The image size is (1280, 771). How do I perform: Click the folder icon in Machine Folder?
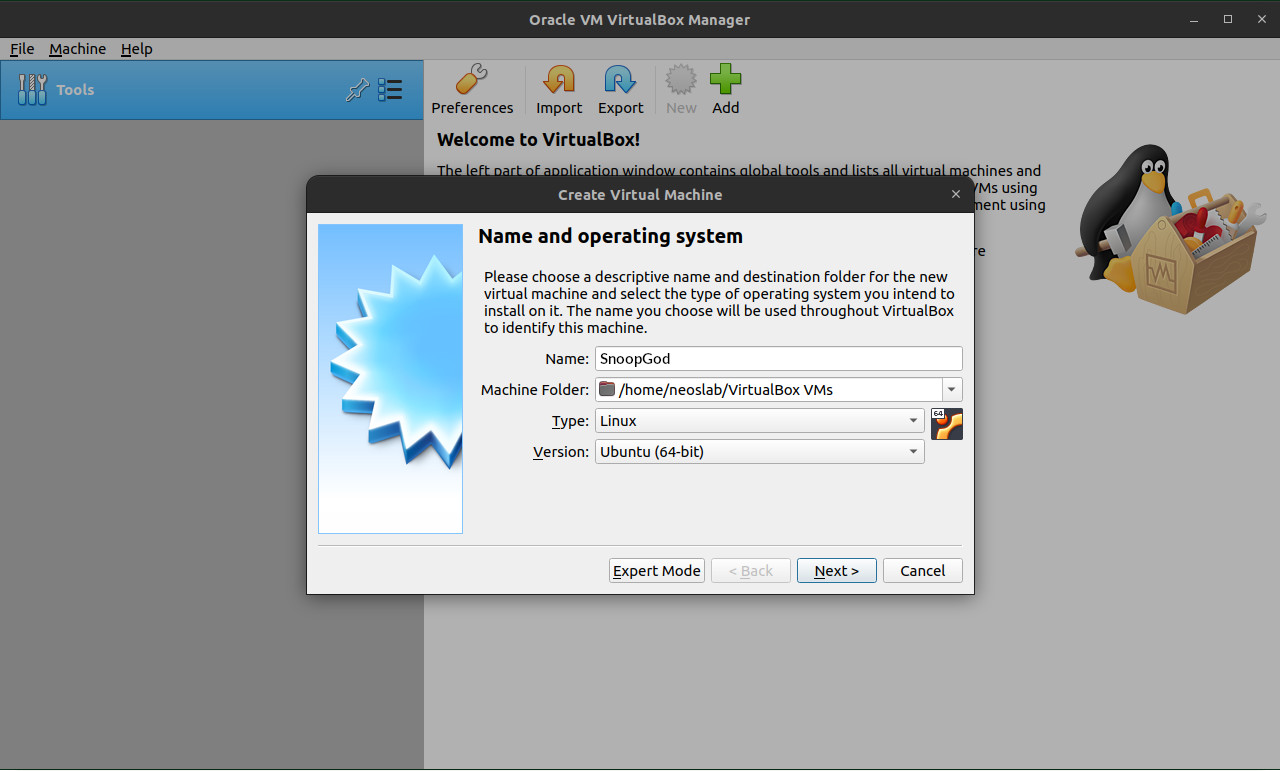point(607,389)
